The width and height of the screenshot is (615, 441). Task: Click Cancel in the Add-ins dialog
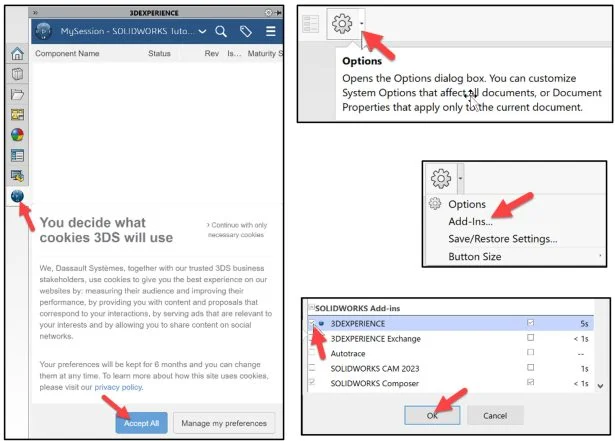click(495, 415)
